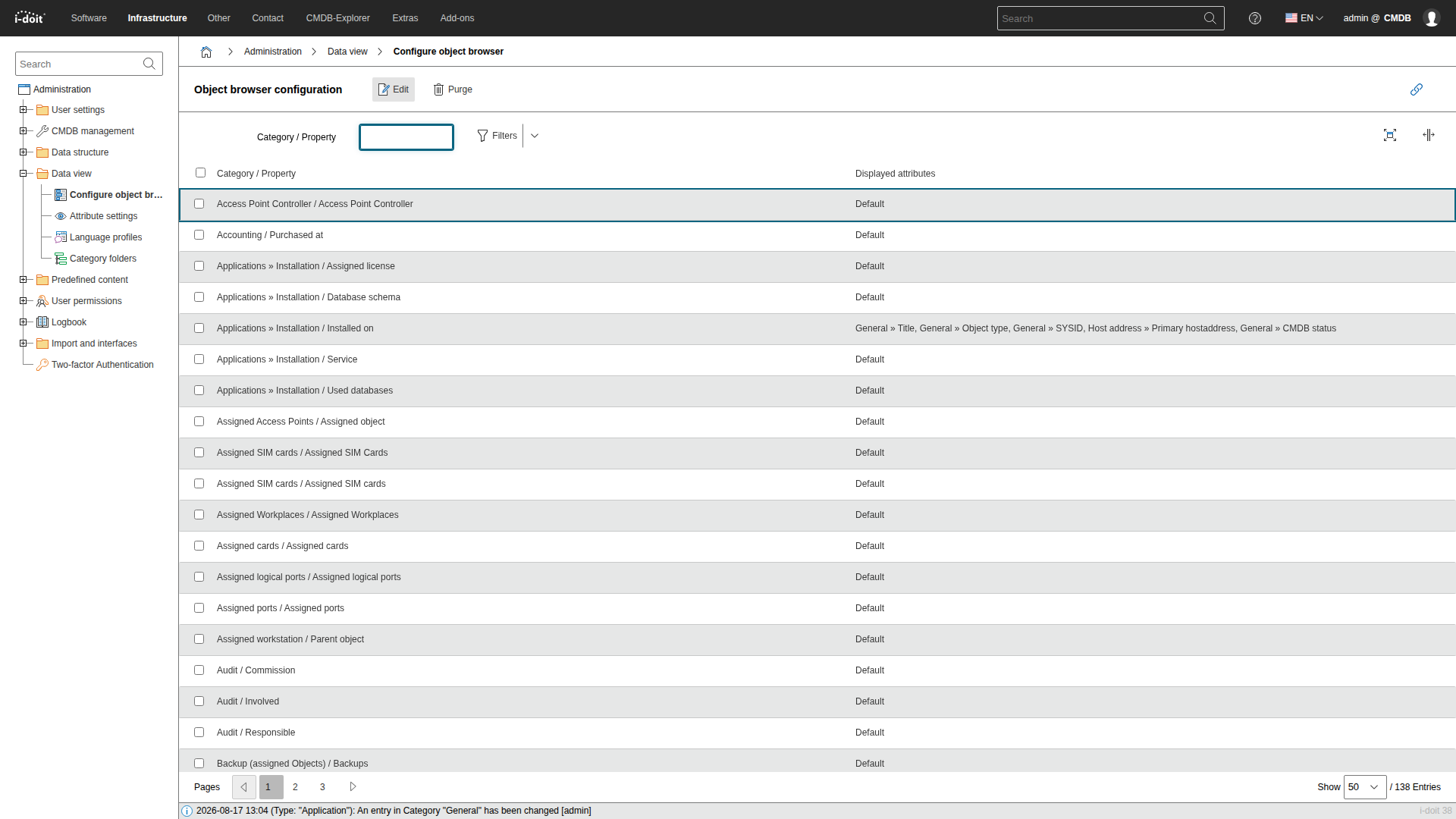The width and height of the screenshot is (1456, 819).
Task: Click the Configure object browser tree icon
Action: click(x=61, y=195)
